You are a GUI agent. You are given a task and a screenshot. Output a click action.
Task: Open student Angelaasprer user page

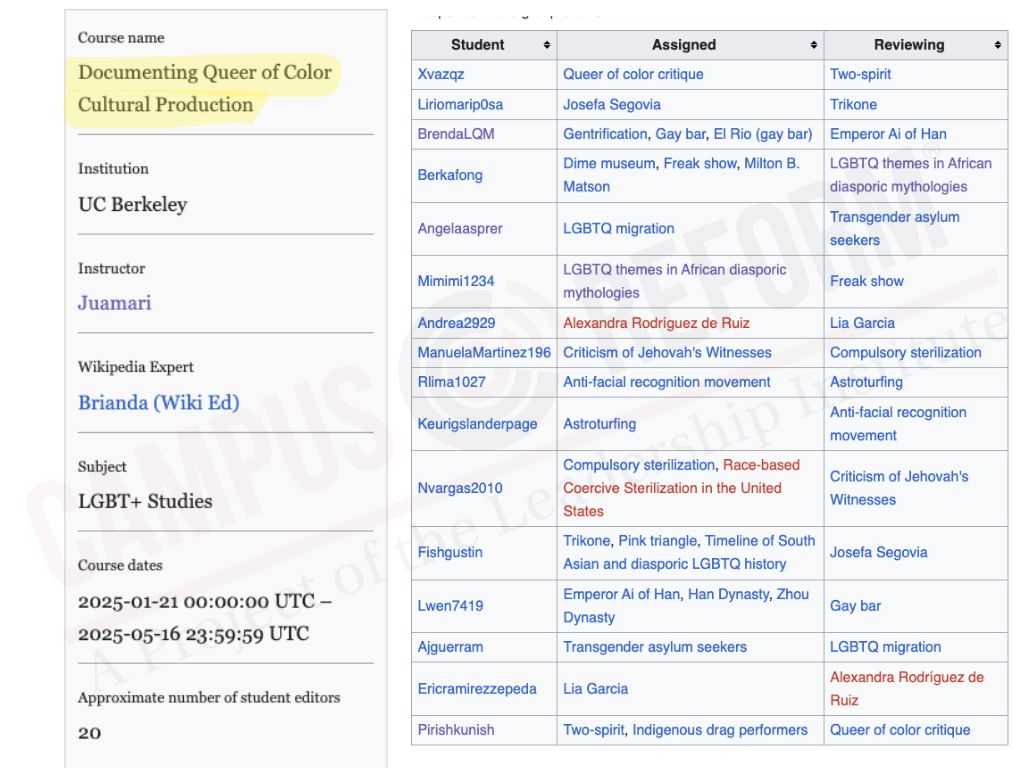pyautogui.click(x=460, y=229)
